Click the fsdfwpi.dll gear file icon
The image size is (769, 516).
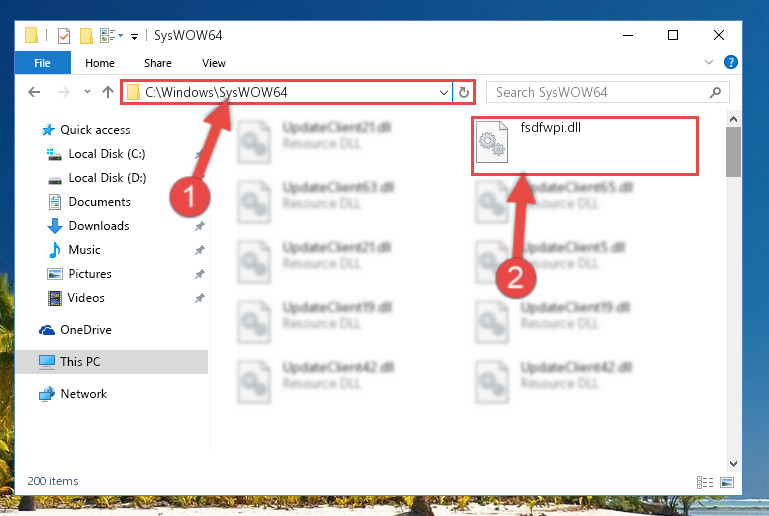coord(492,142)
